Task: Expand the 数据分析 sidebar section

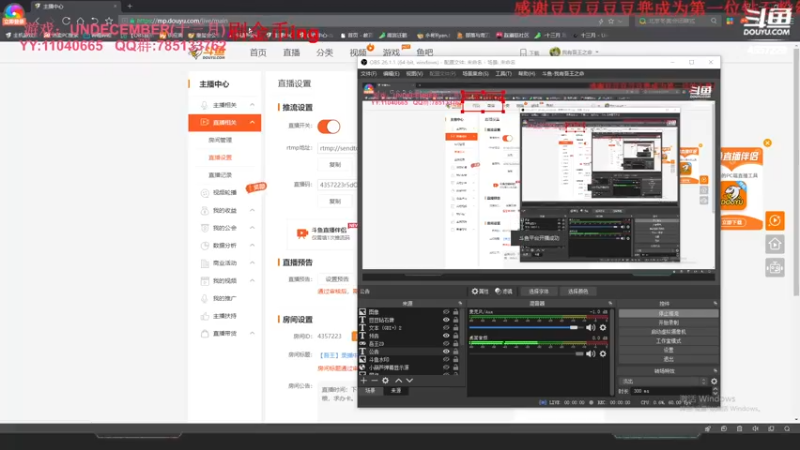Action: pos(252,245)
